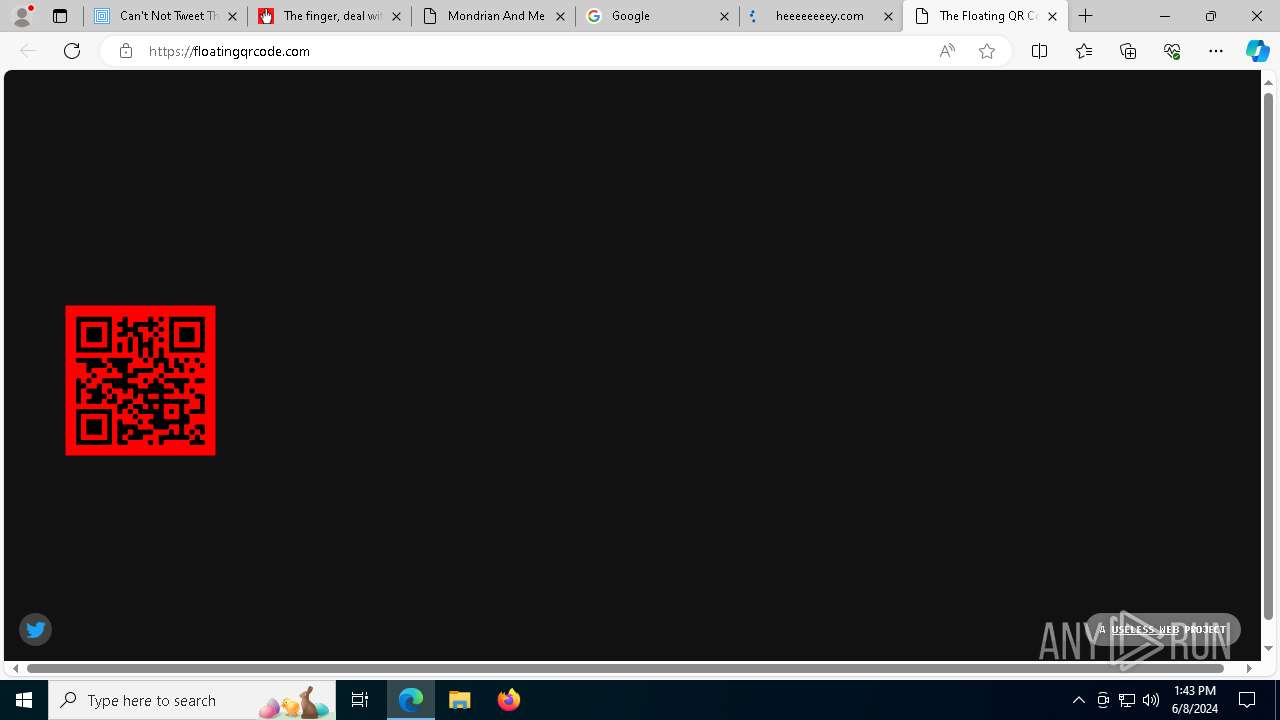
Task: Minimize the Edge window
Action: (x=1165, y=16)
